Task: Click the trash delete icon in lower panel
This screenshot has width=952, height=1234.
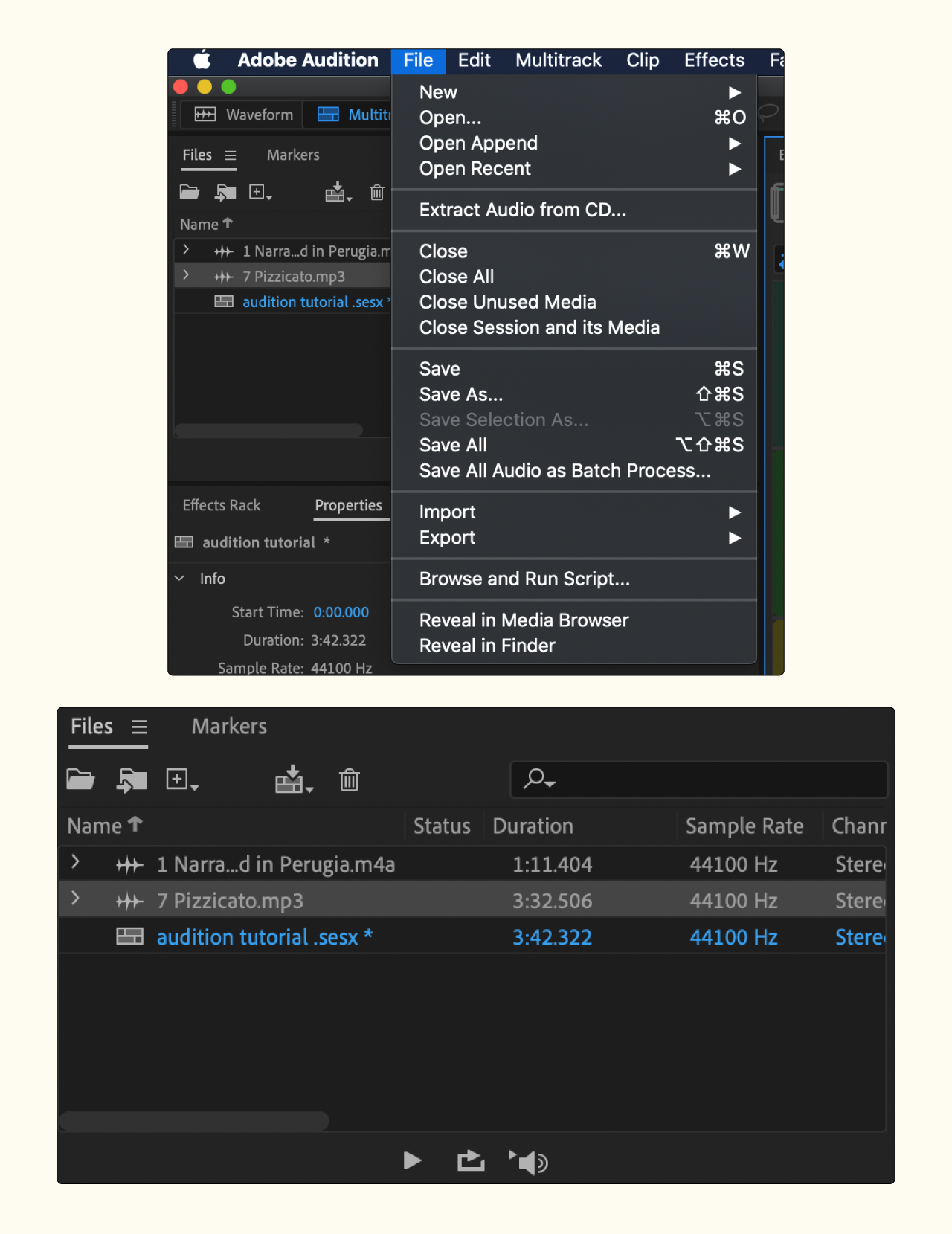Action: coord(350,780)
